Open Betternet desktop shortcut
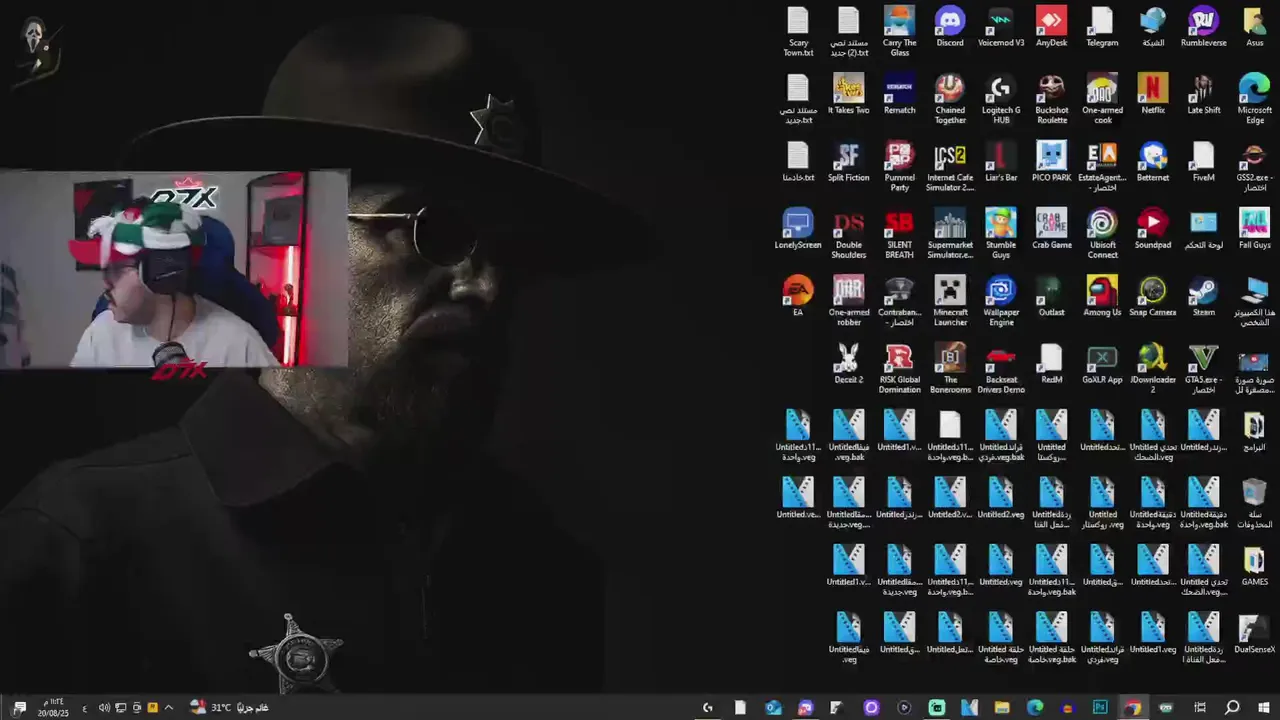This screenshot has height=720, width=1280. 1153,162
